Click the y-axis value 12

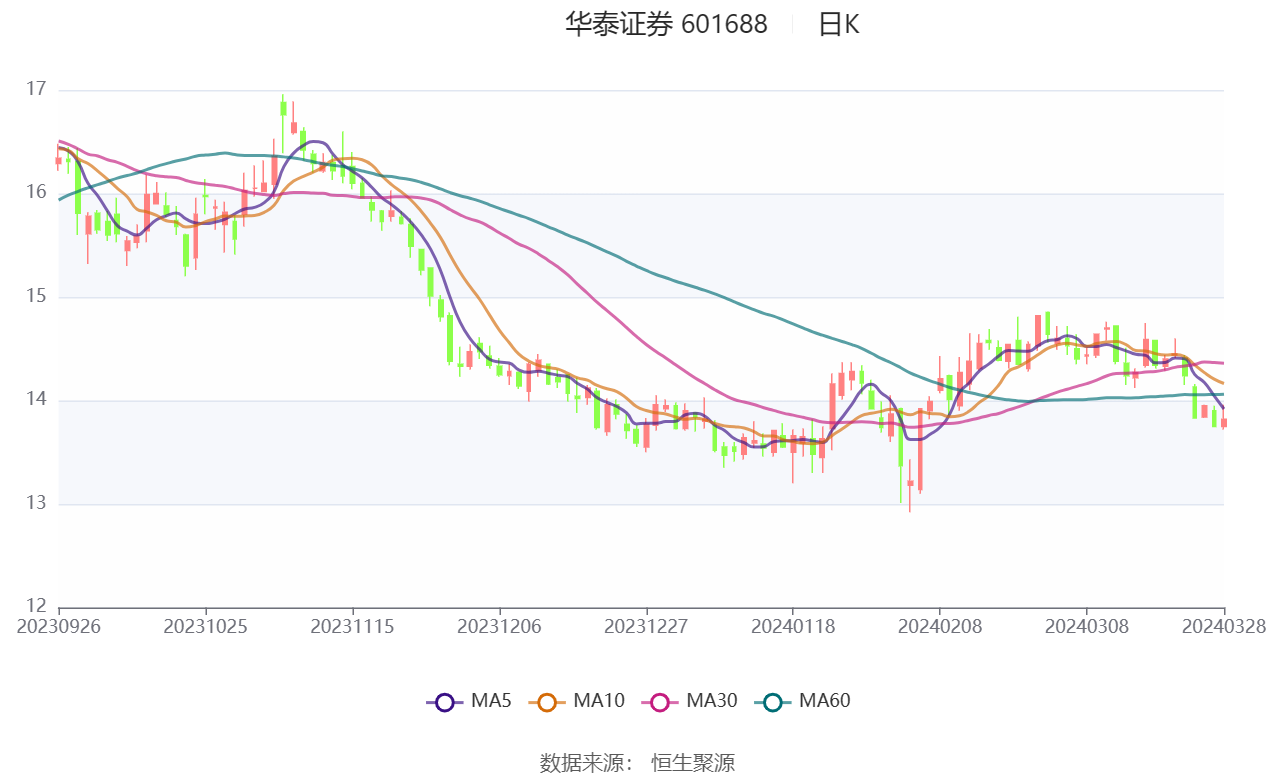(36, 607)
